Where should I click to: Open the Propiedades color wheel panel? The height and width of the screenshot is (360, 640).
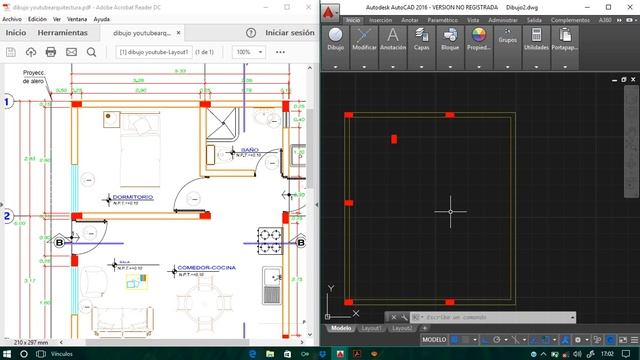click(x=479, y=40)
